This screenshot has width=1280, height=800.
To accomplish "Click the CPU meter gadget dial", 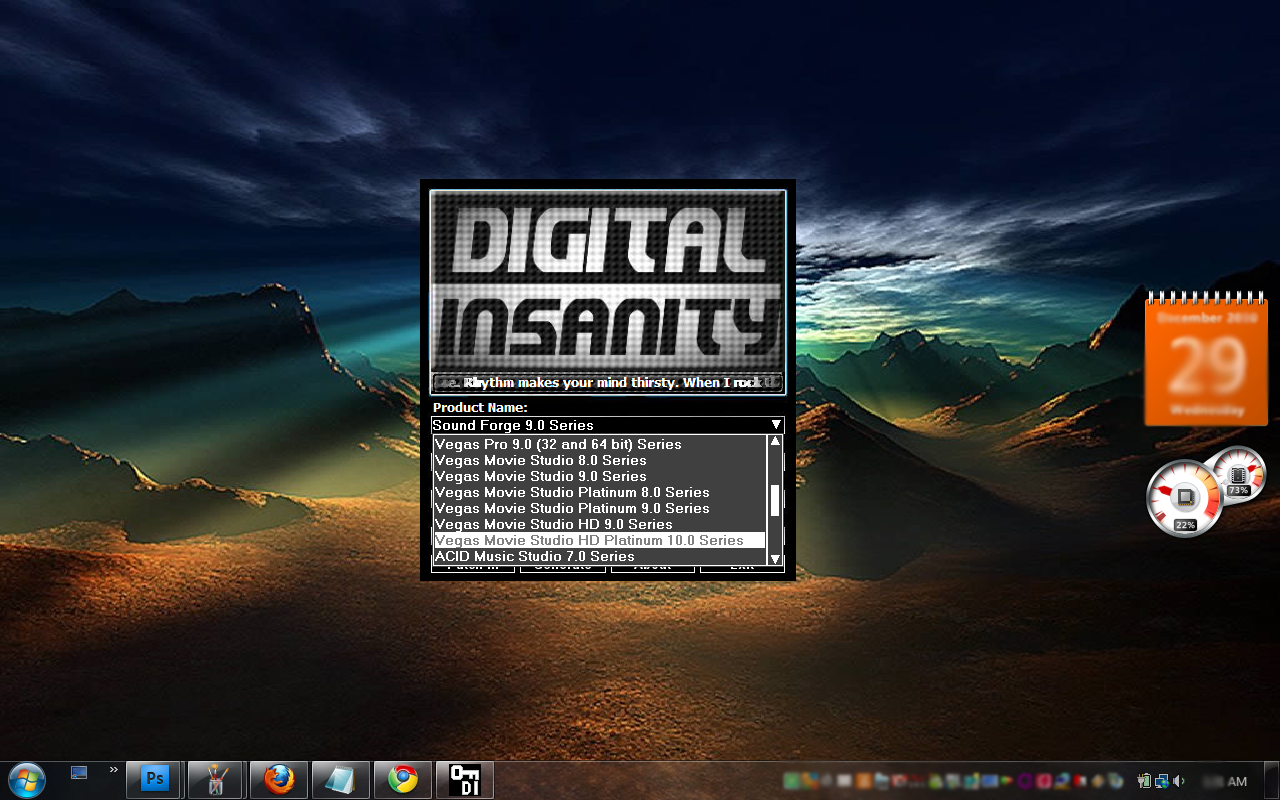I will click(1185, 498).
